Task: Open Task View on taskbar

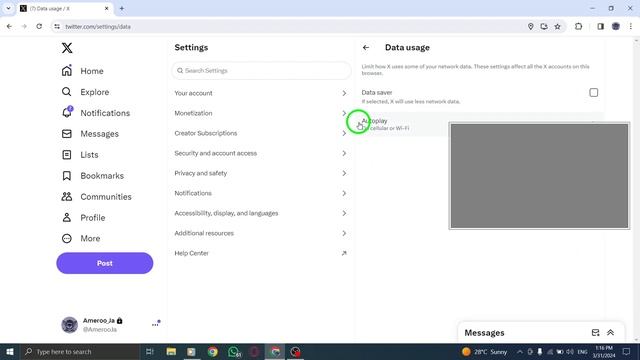Action: (150, 351)
